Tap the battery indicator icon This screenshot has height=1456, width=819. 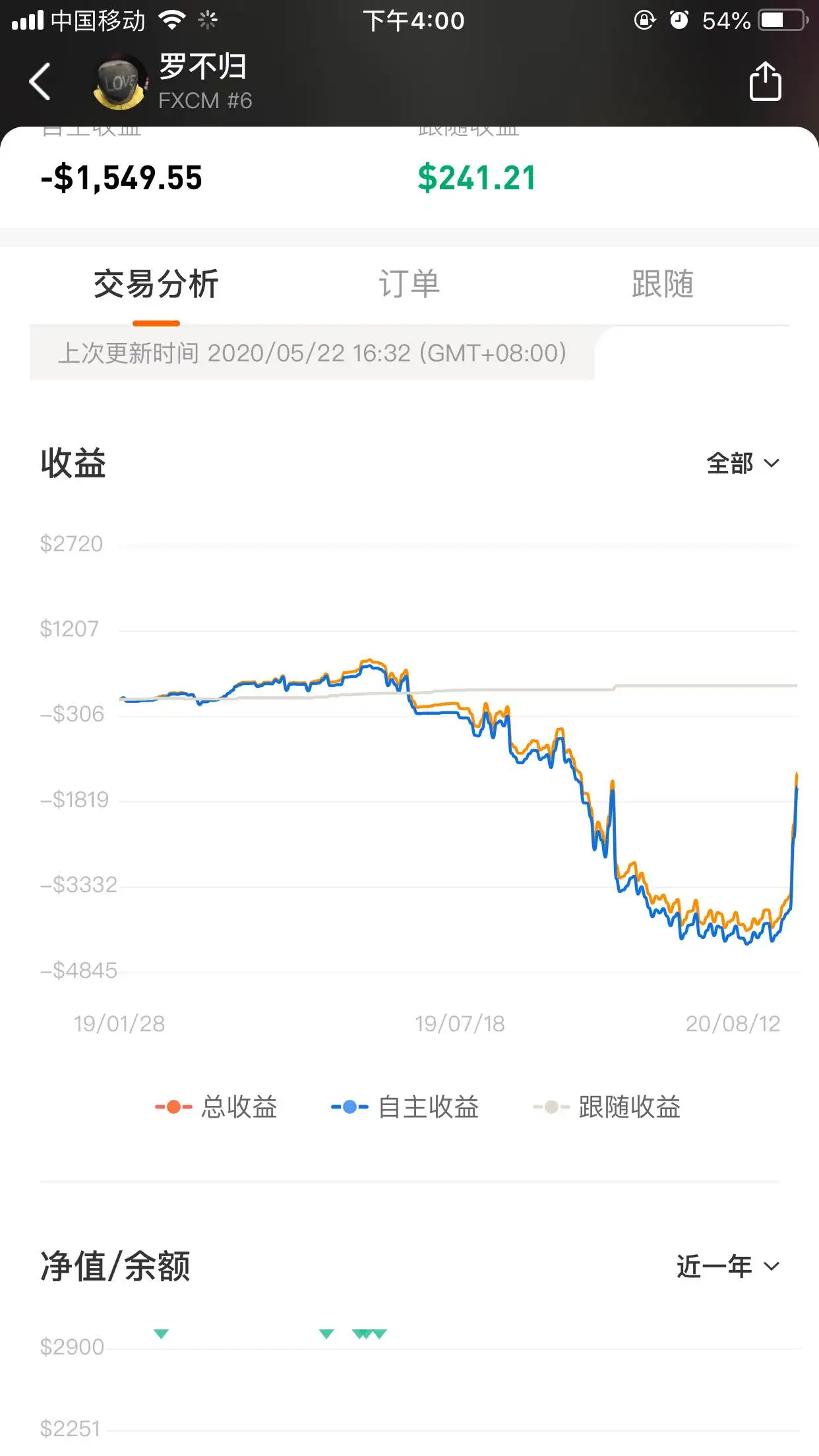pyautogui.click(x=783, y=20)
